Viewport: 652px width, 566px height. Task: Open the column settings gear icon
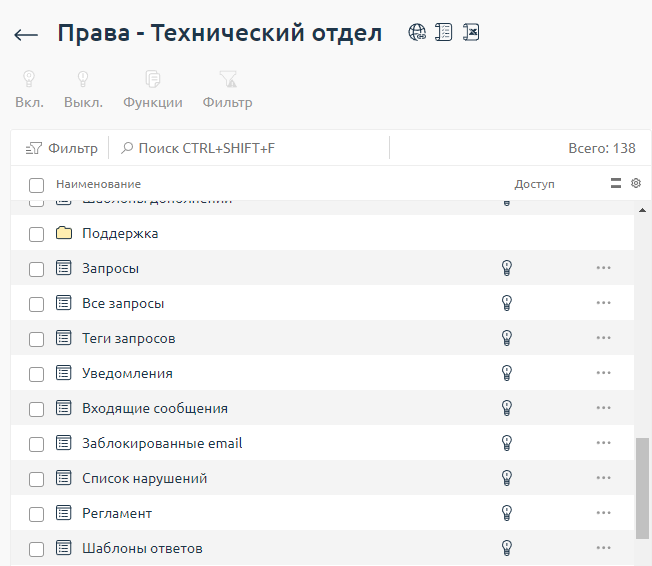coord(635,183)
